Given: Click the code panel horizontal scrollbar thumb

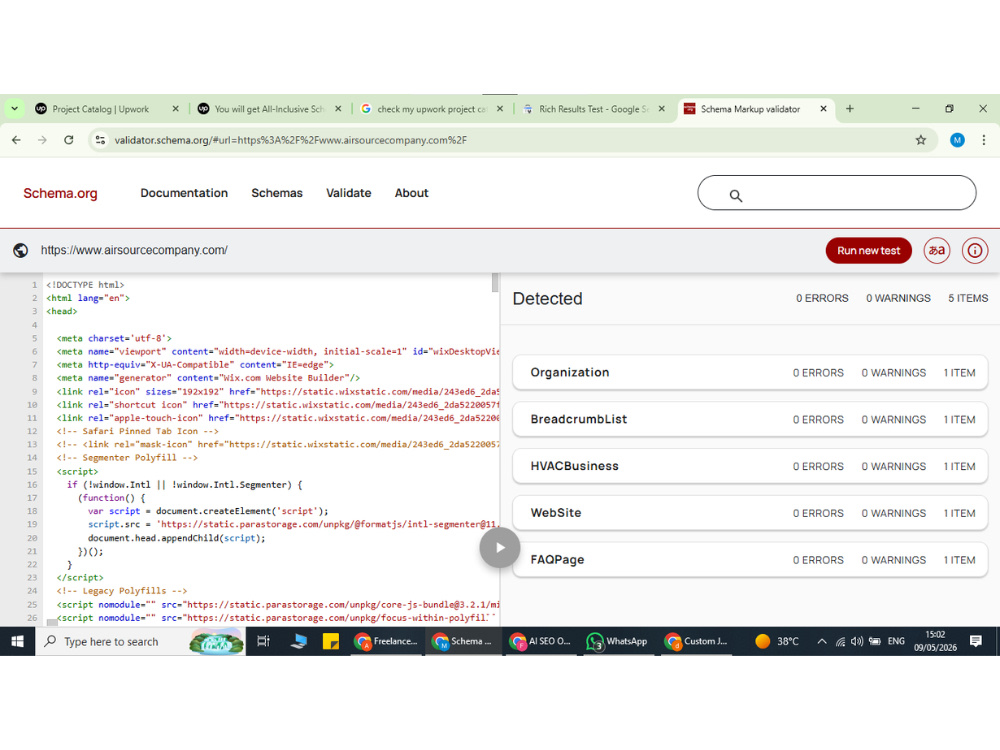Looking at the screenshot, I should [52, 622].
